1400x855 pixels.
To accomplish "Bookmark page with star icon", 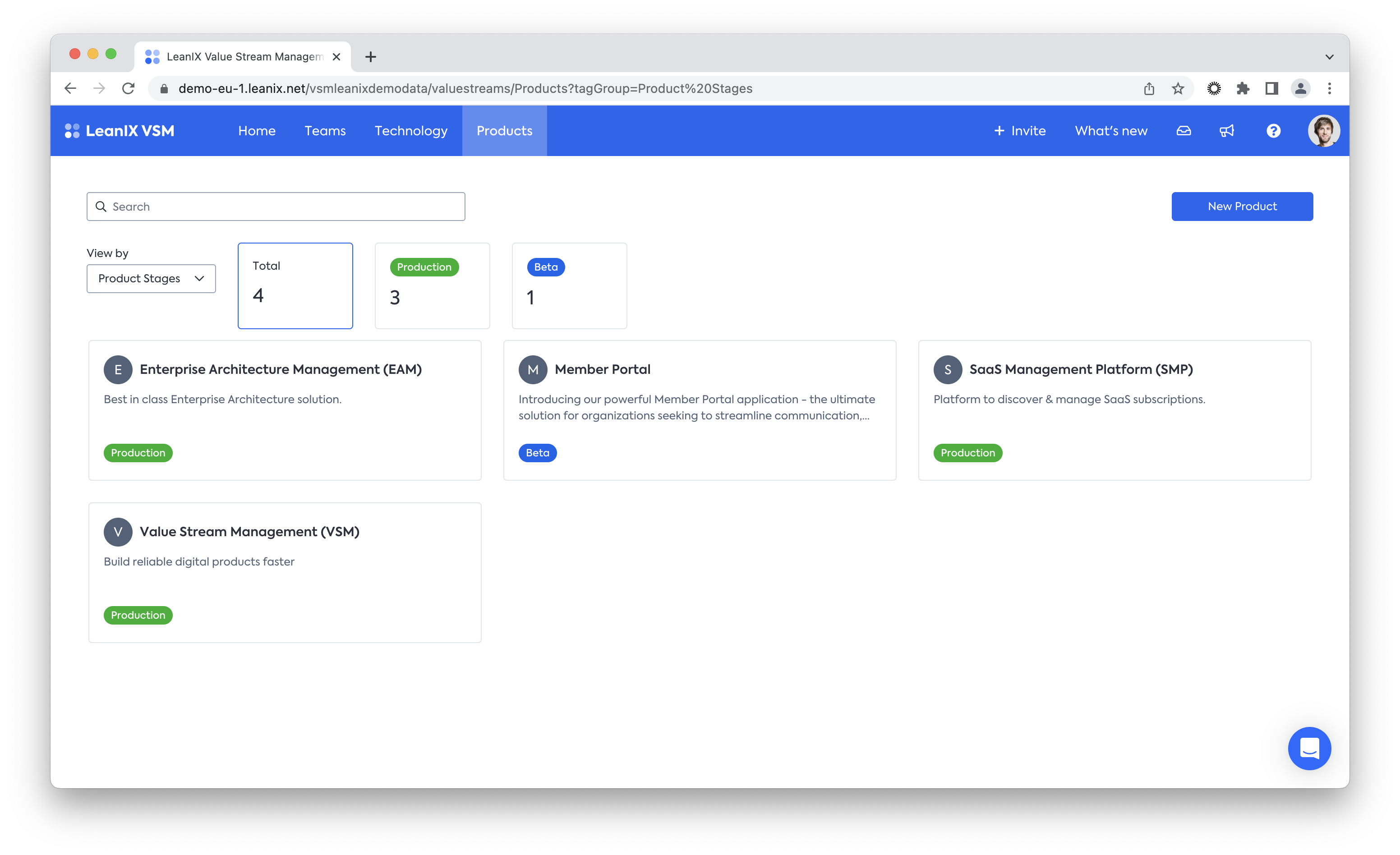I will click(x=1178, y=89).
